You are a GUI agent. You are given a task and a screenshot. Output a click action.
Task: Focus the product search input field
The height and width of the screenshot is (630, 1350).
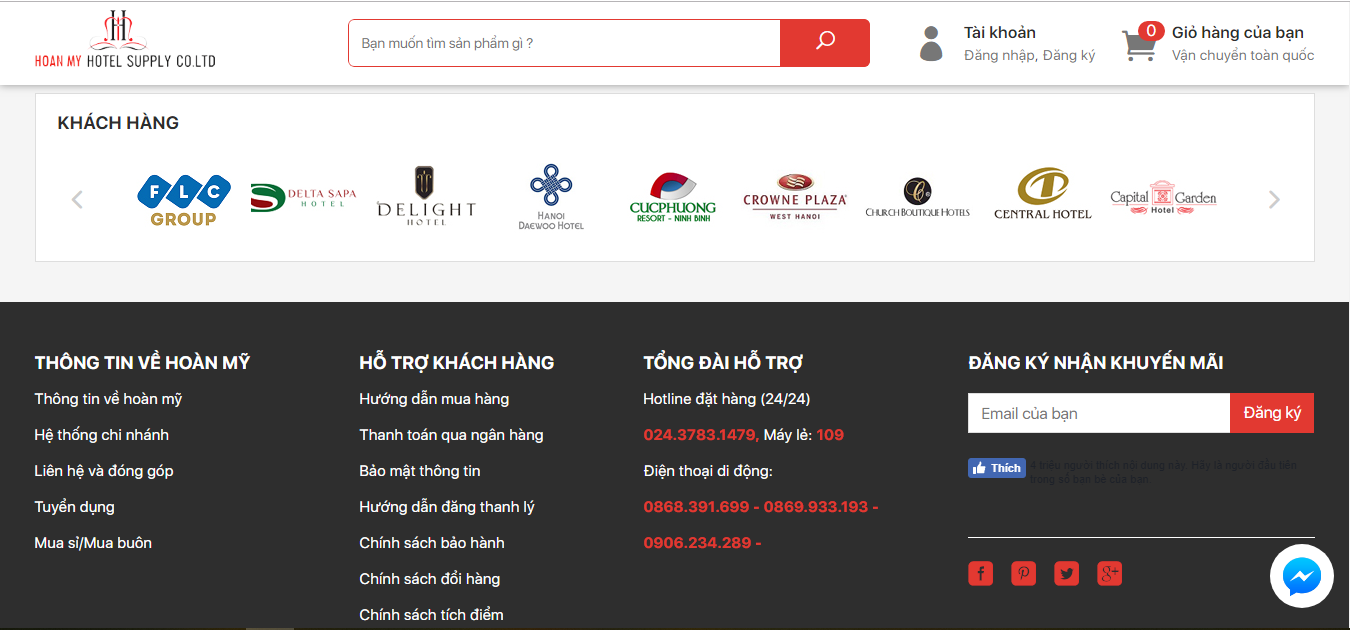click(564, 43)
